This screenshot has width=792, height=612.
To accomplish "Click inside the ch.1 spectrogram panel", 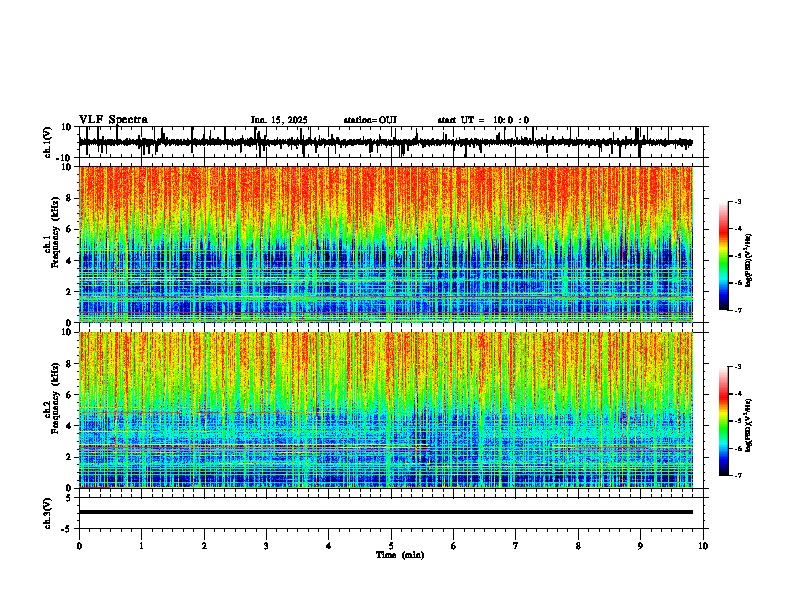I will point(385,244).
